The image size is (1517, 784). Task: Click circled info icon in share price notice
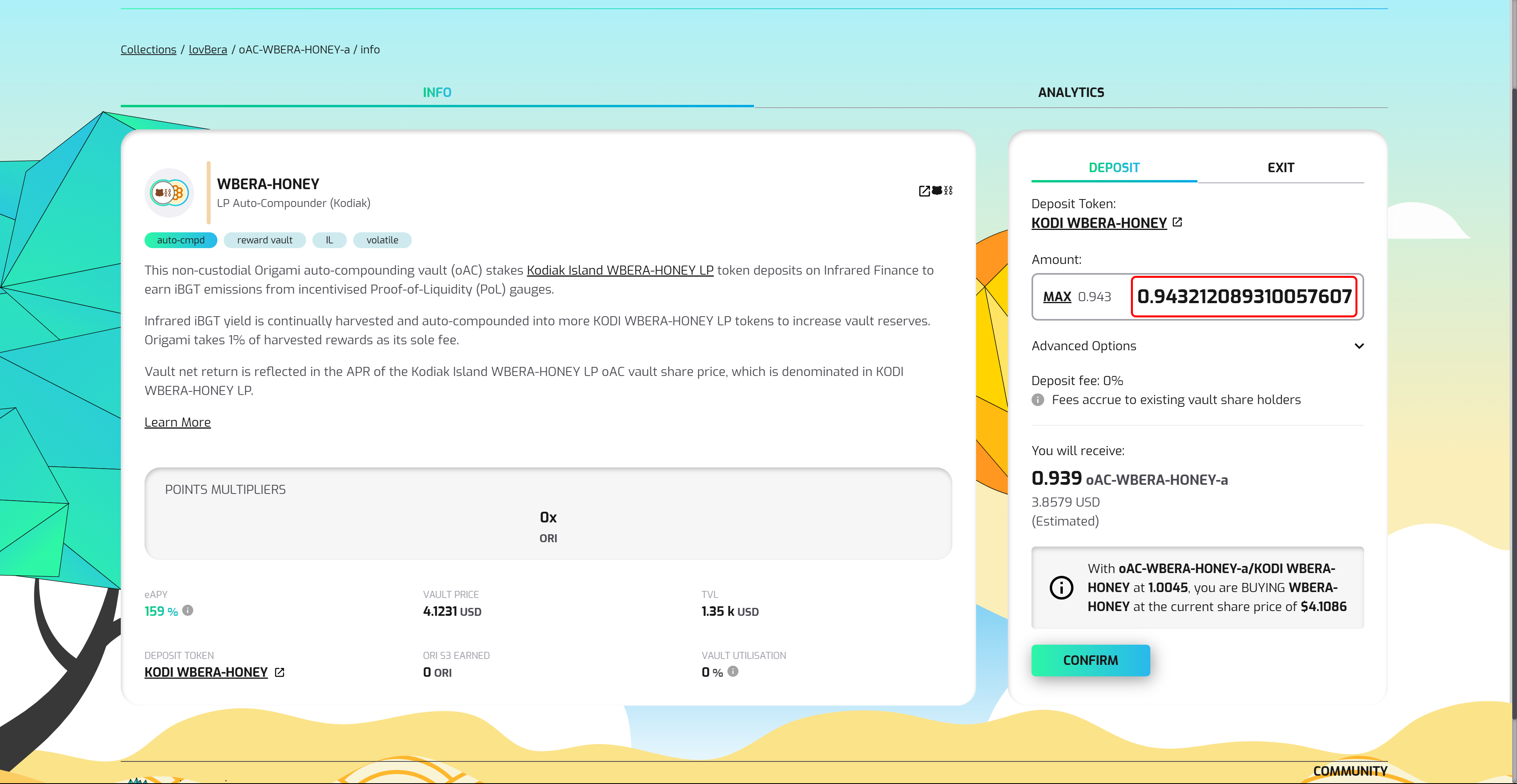click(1061, 587)
